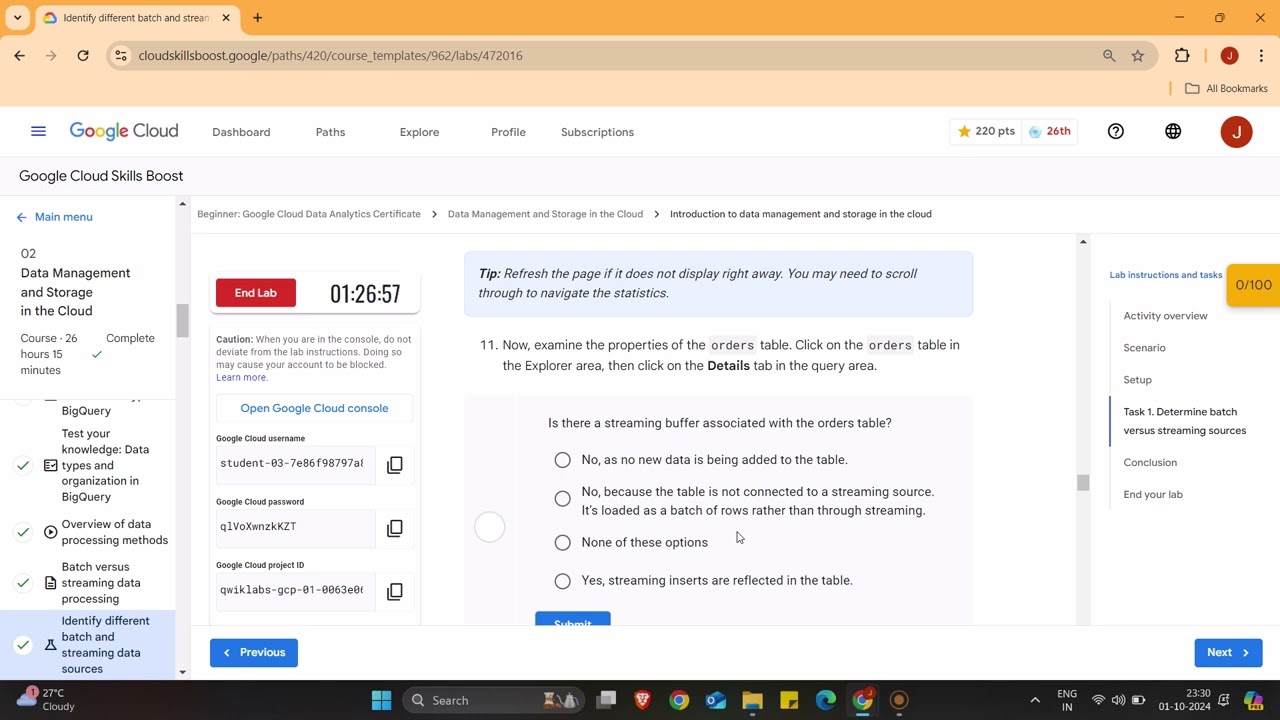Open the help question mark icon
The width and height of the screenshot is (1280, 720).
point(1116,131)
